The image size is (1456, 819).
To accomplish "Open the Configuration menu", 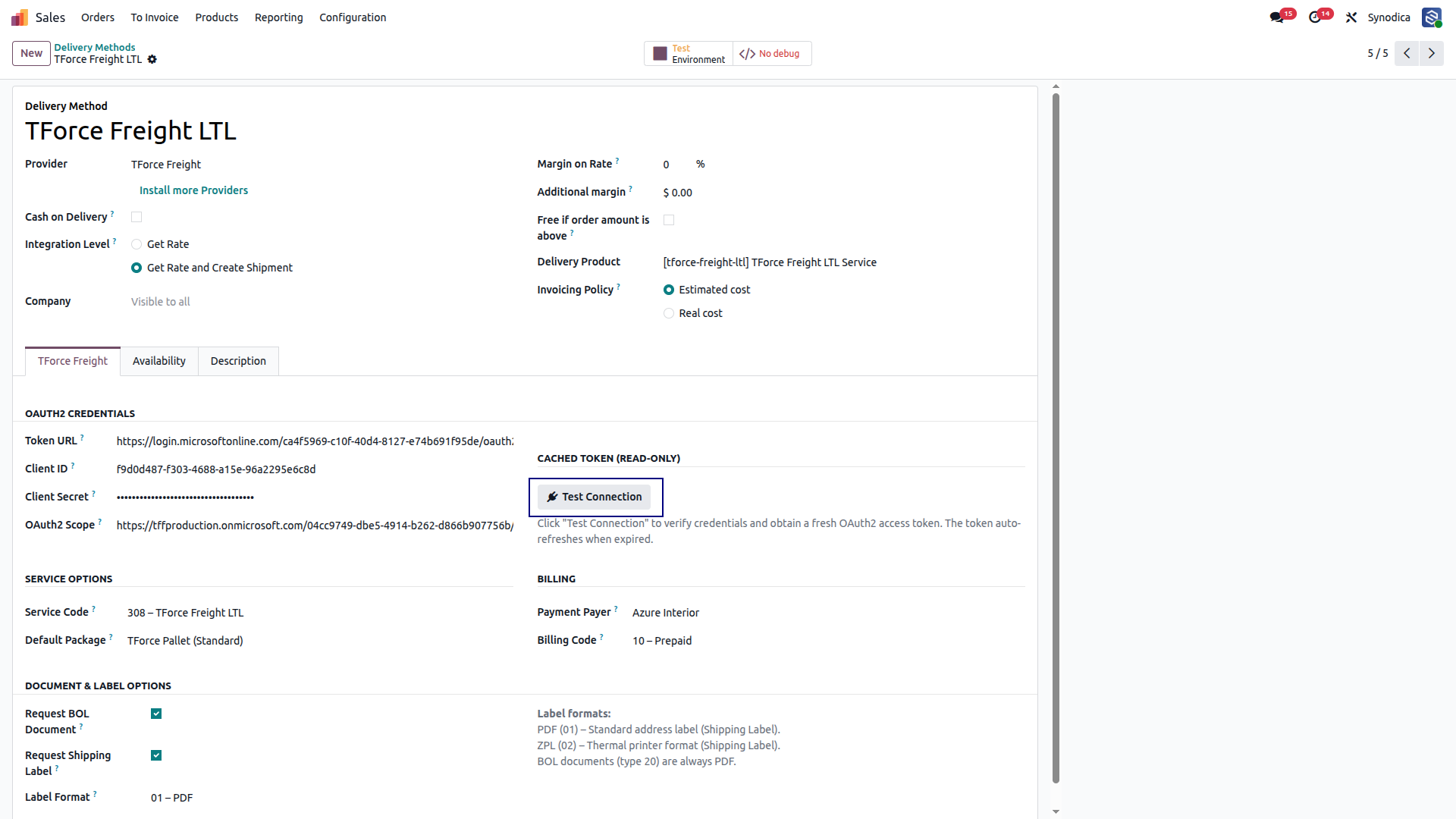I will [x=353, y=17].
